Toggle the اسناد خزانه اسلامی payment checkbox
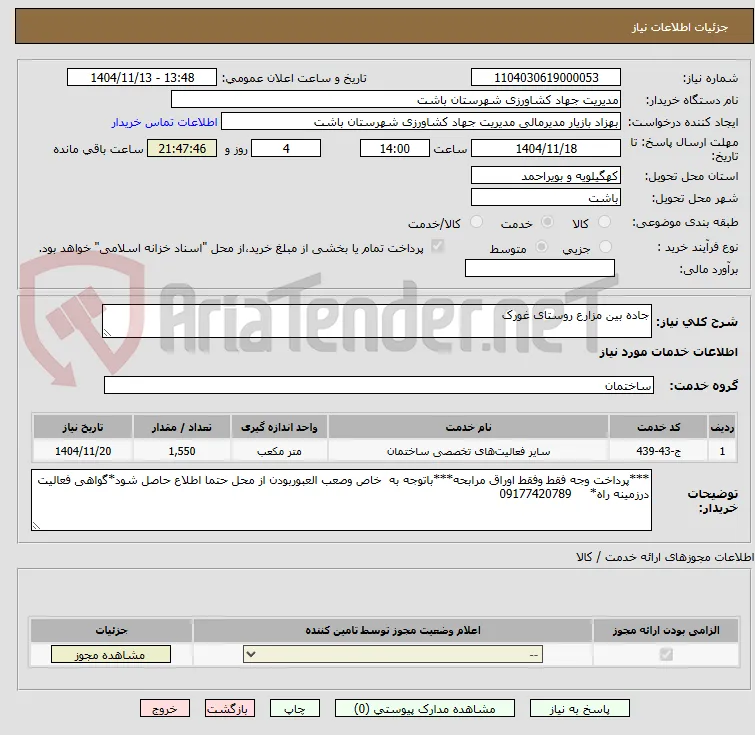 coord(437,247)
